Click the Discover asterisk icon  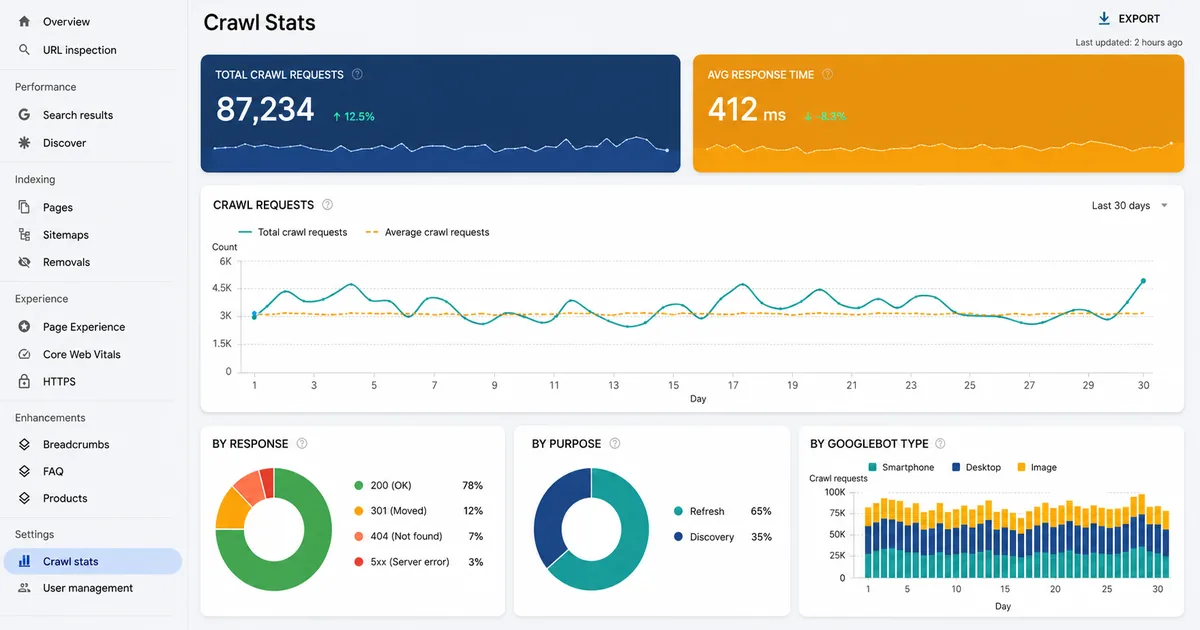[x=25, y=143]
